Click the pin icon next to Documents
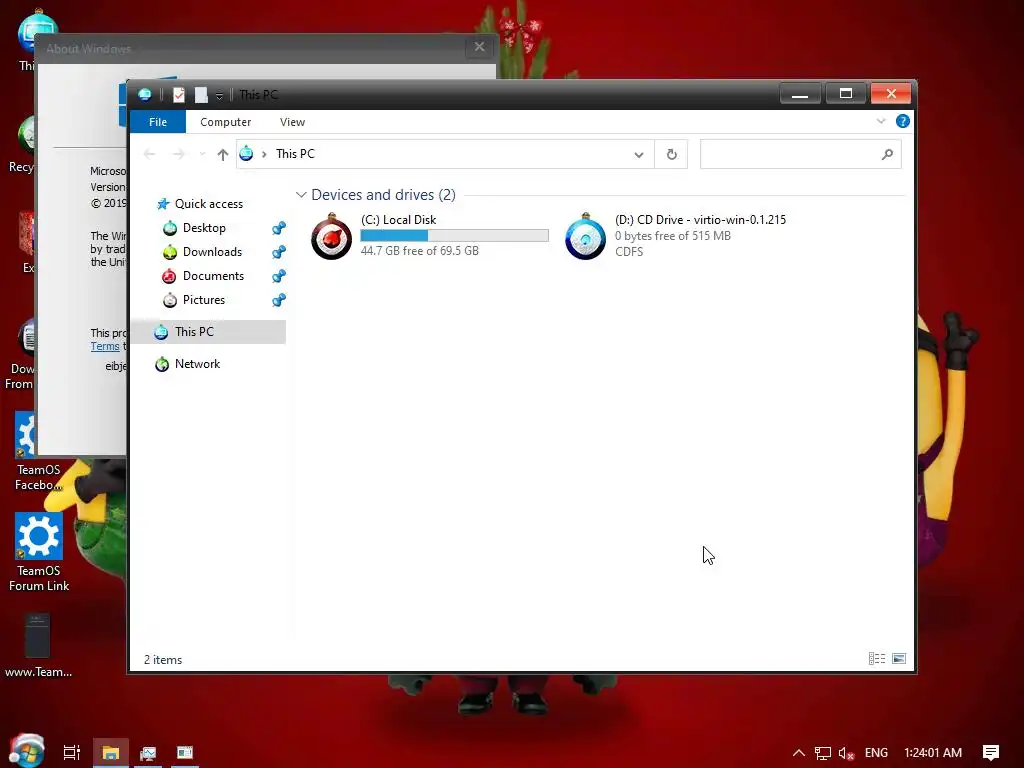Viewport: 1024px width, 768px height. 279,276
